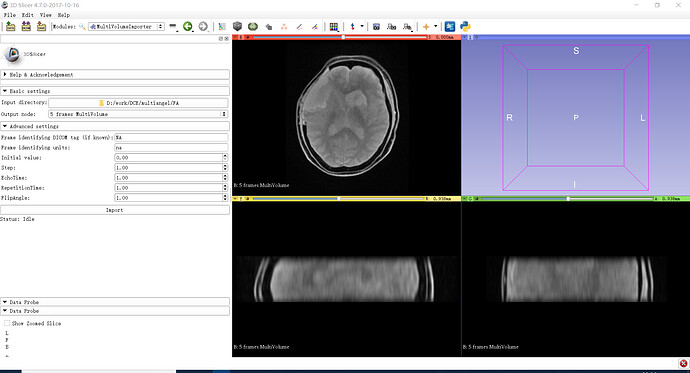Toggle the red slice view pin
The height and width of the screenshot is (373, 690).
pos(235,37)
